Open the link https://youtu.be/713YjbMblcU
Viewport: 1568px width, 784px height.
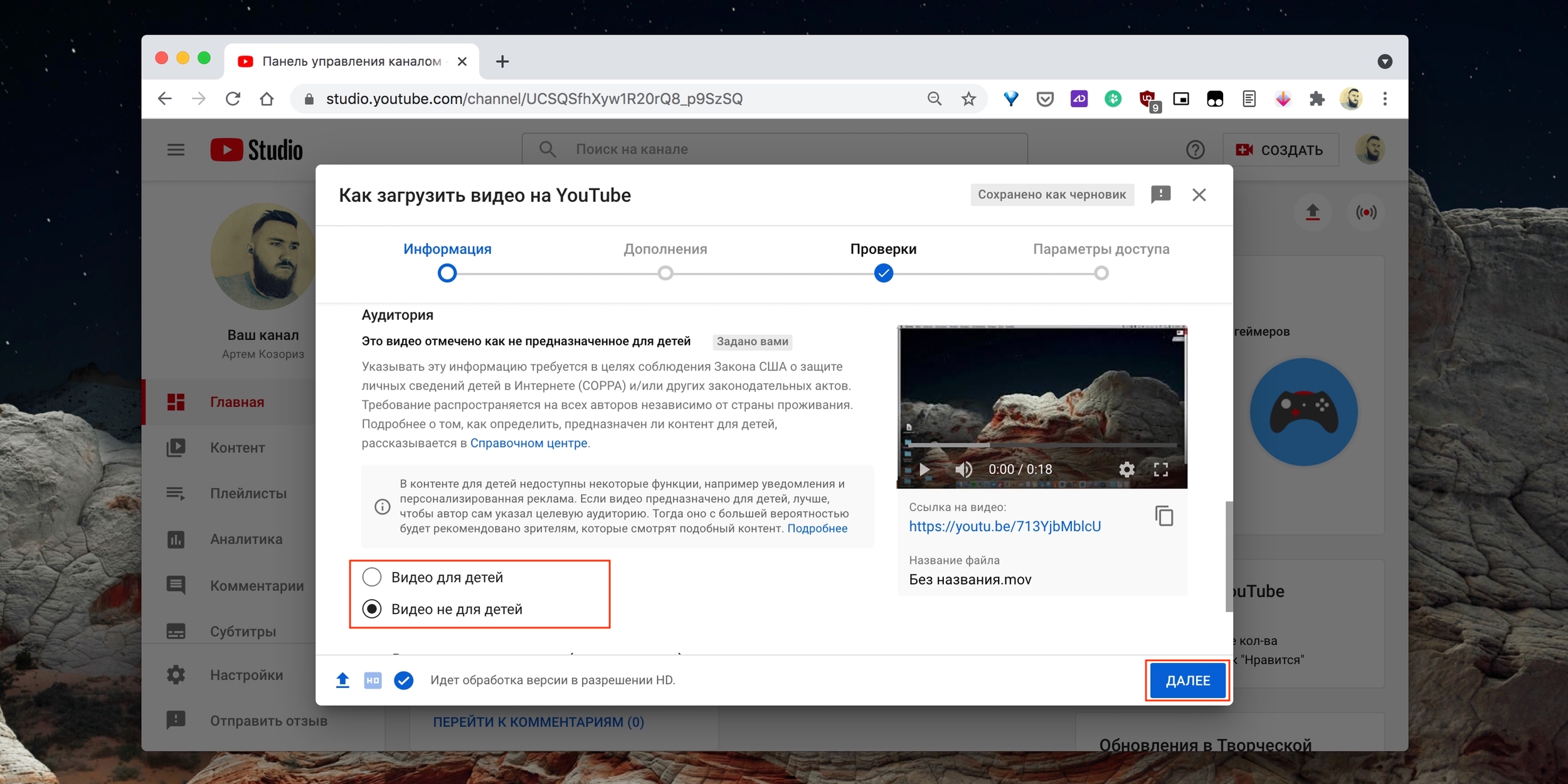click(x=1005, y=526)
